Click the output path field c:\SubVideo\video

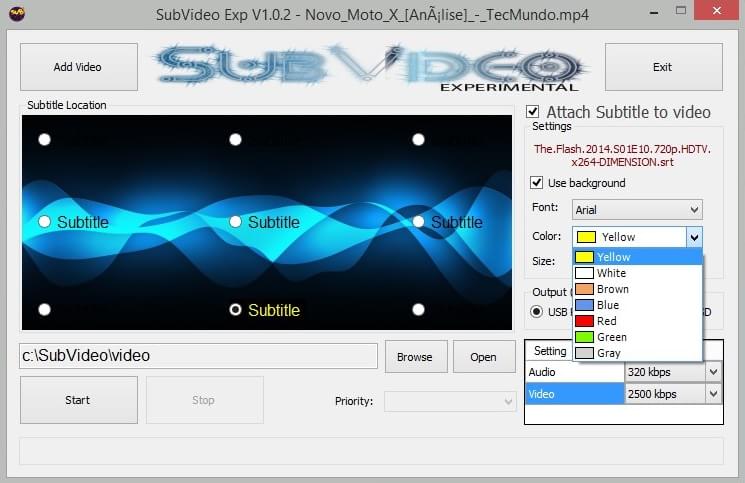[199, 356]
